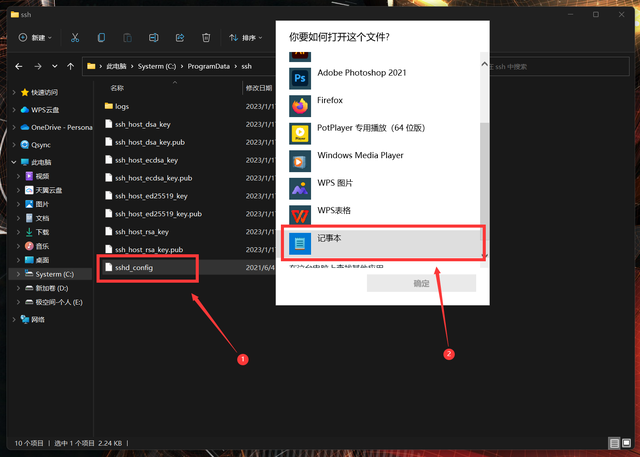Click the Delete trash can icon
640x457 pixels.
(206, 38)
